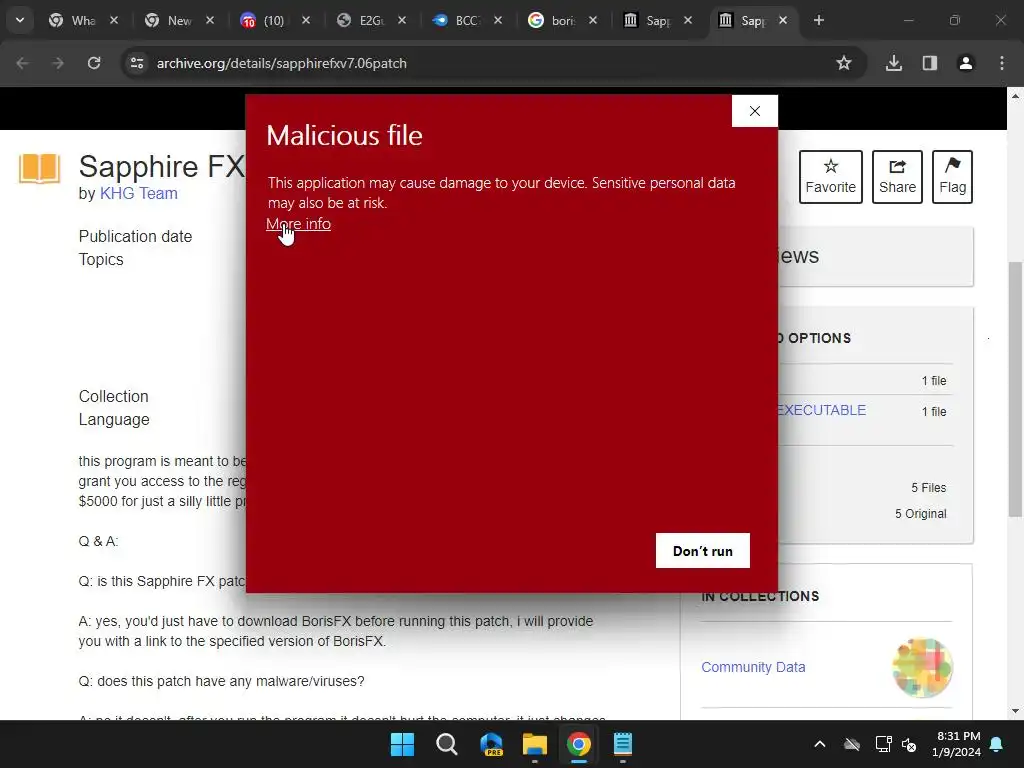Viewport: 1024px width, 768px height.
Task: Click the Chrome taskbar icon
Action: click(579, 744)
